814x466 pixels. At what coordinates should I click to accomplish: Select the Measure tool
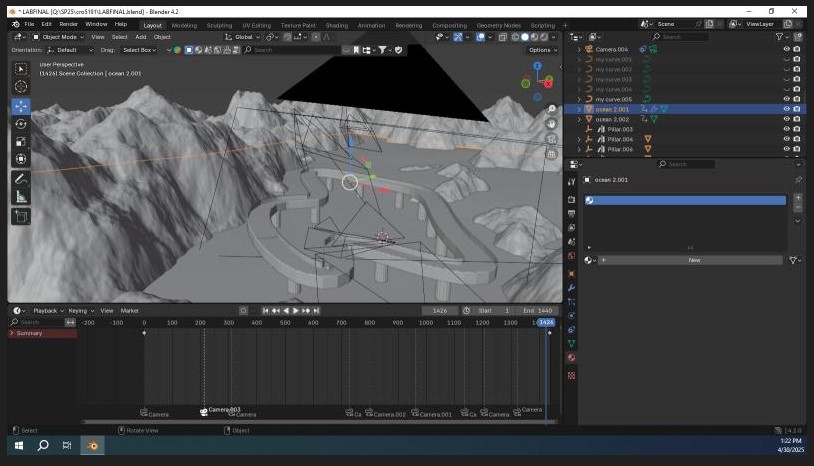click(x=21, y=197)
